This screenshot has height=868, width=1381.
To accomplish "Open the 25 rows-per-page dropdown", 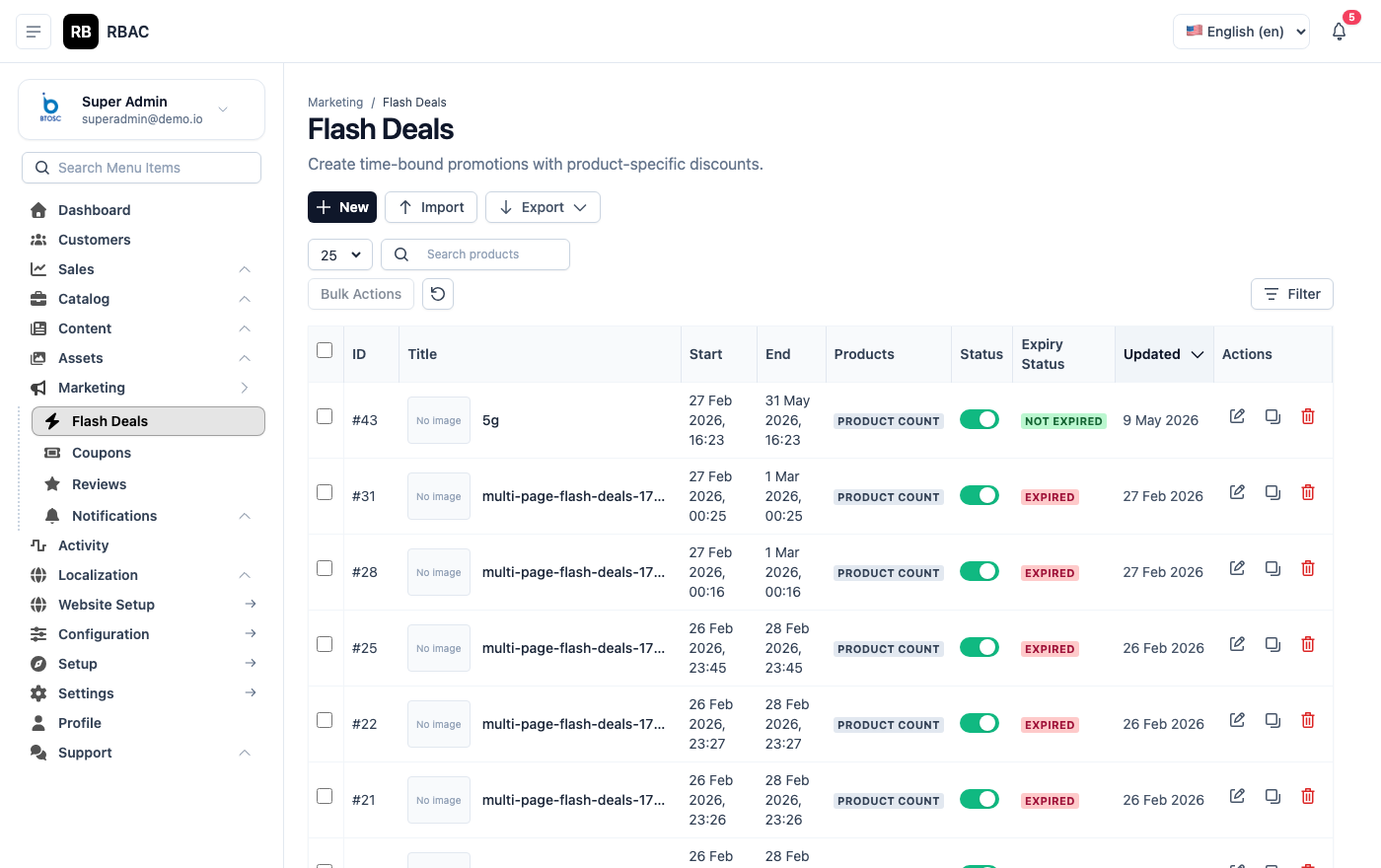I will (x=340, y=254).
